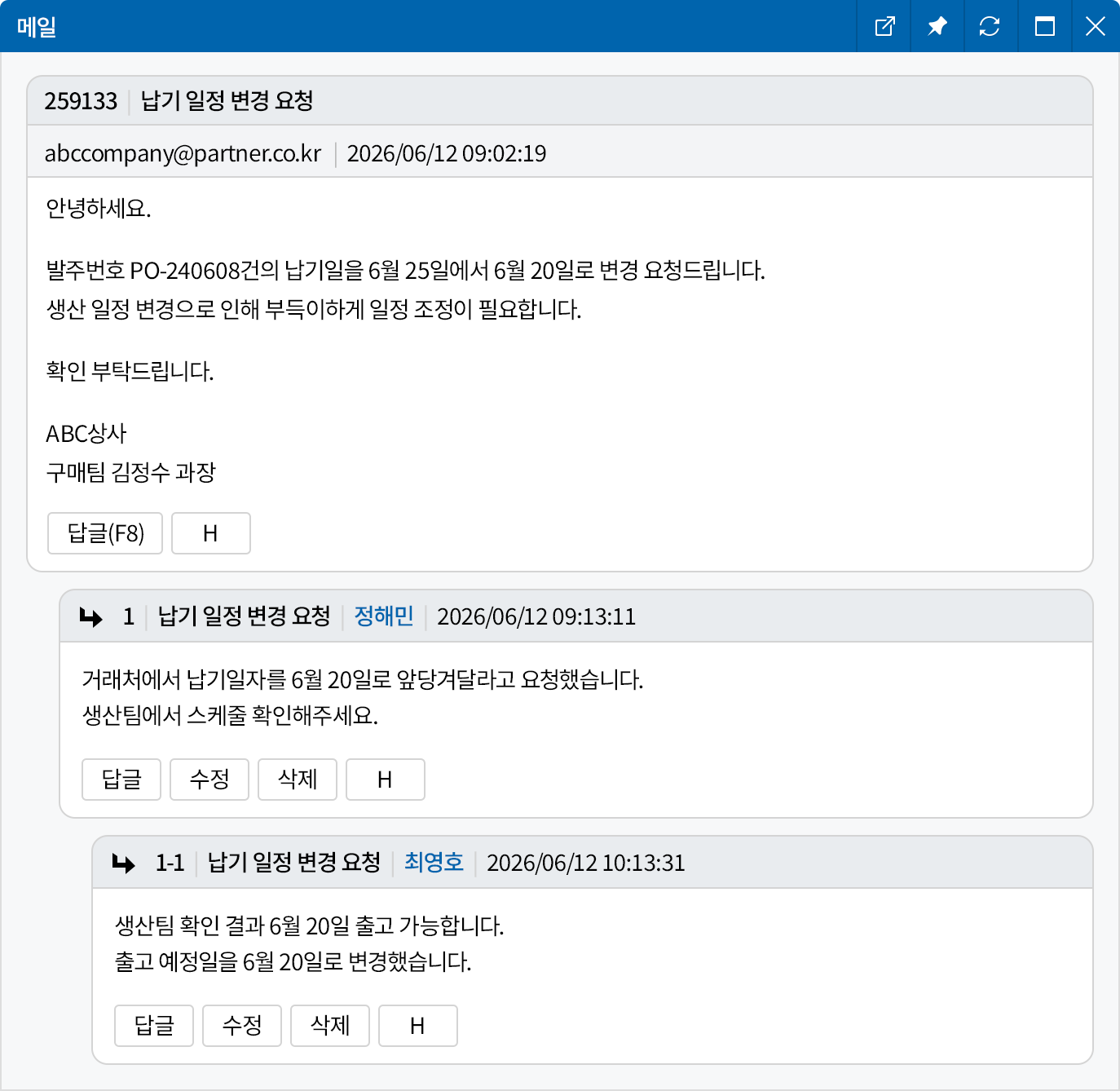Click 수정 button in 정해민's reply
Image resolution: width=1120 pixels, height=1091 pixels.
tap(209, 780)
